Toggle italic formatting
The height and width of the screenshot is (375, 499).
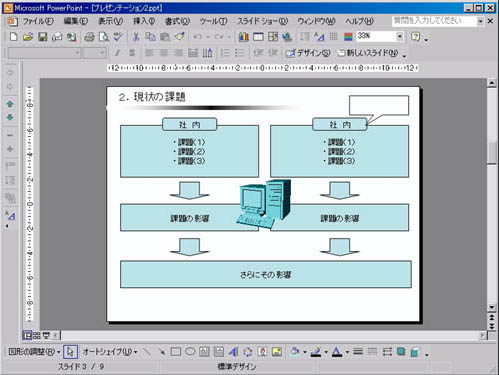point(117,53)
